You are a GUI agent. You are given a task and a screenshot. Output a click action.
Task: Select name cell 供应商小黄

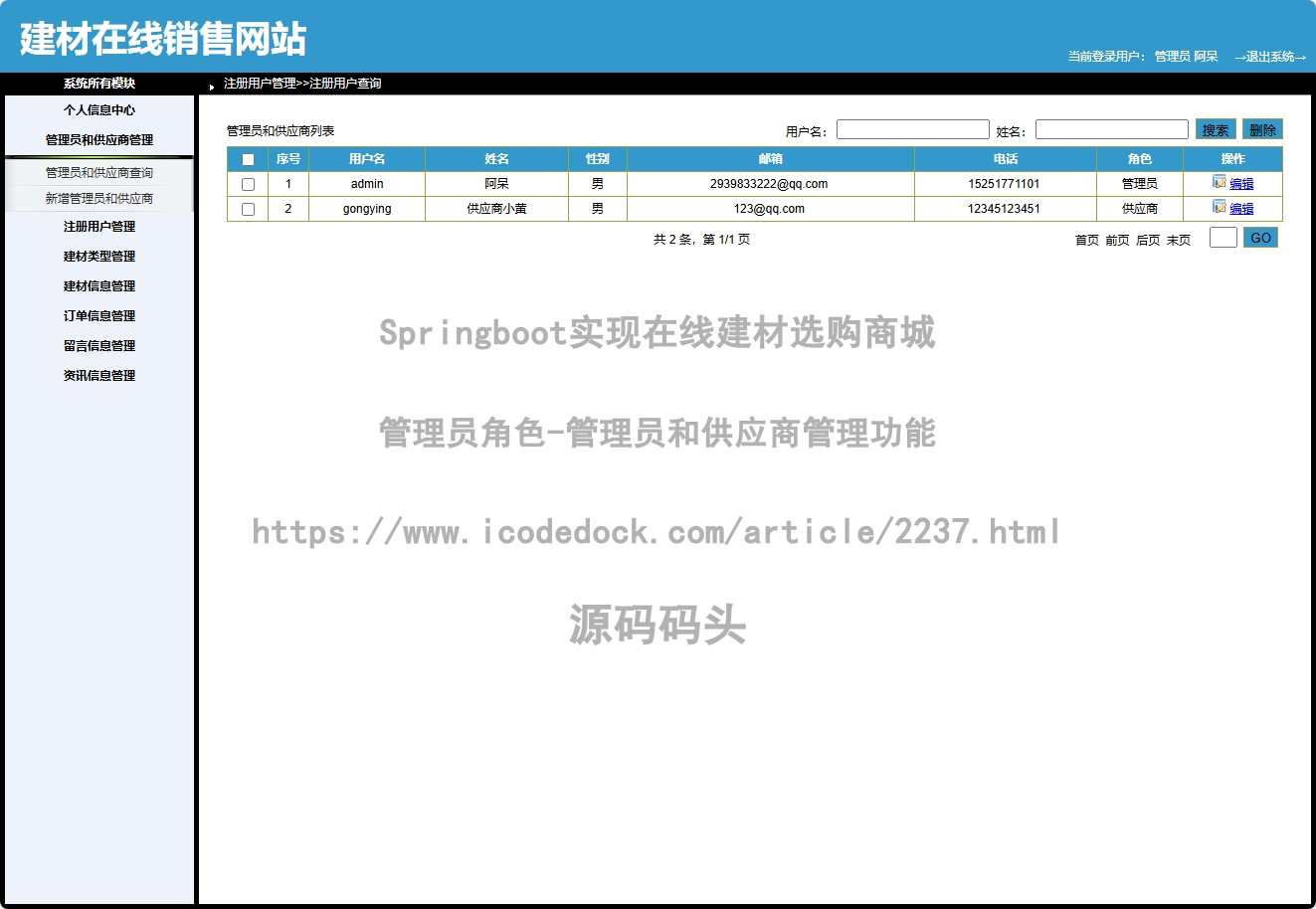coord(497,209)
